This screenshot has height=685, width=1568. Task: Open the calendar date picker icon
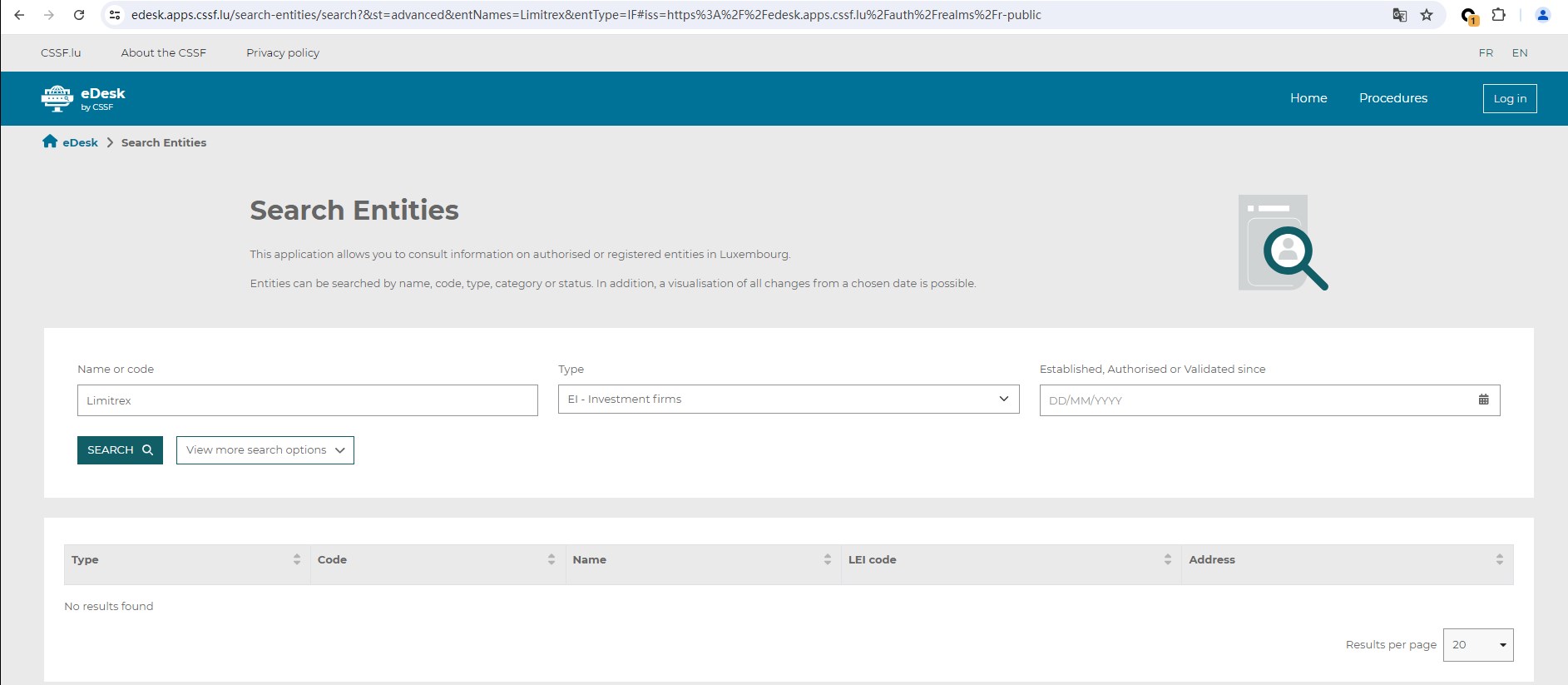tap(1483, 400)
